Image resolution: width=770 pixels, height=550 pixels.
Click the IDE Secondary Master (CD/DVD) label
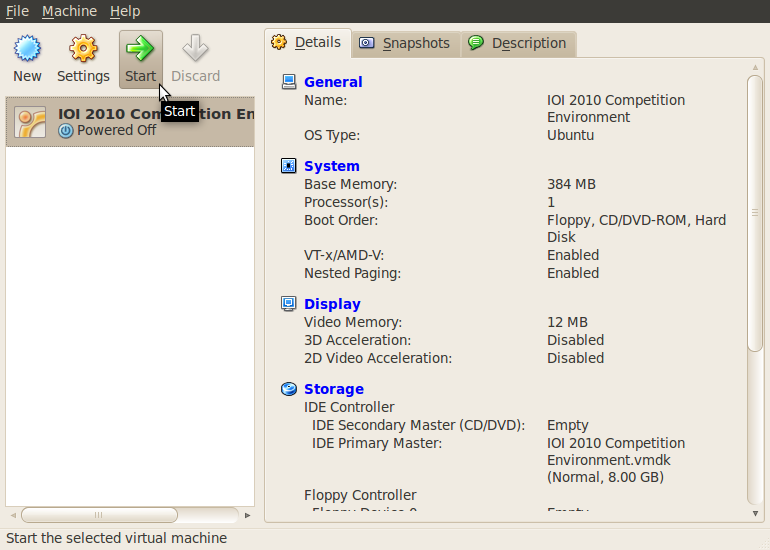(418, 425)
